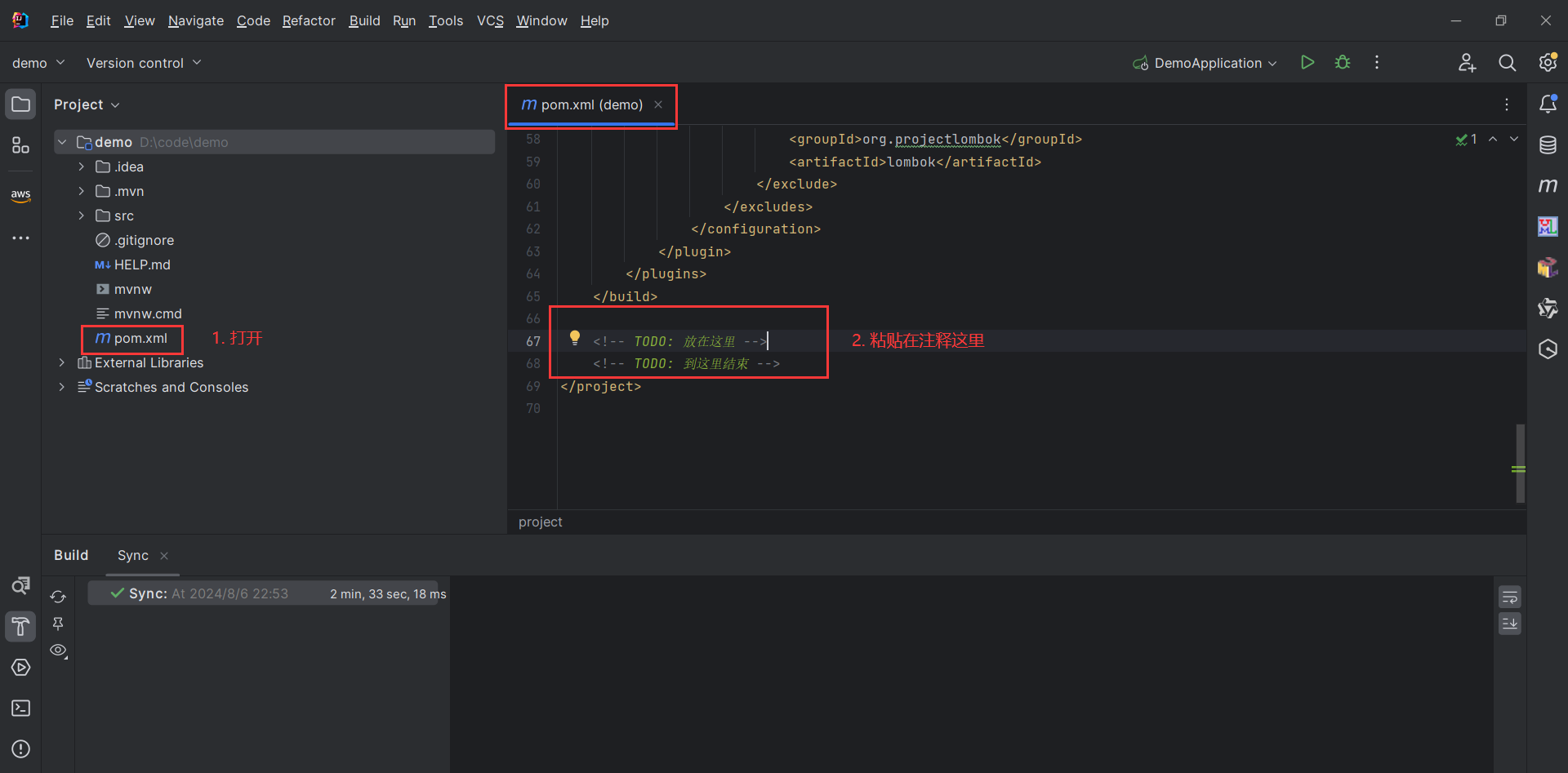Open the Window menu
Image resolution: width=1568 pixels, height=773 pixels.
[541, 20]
